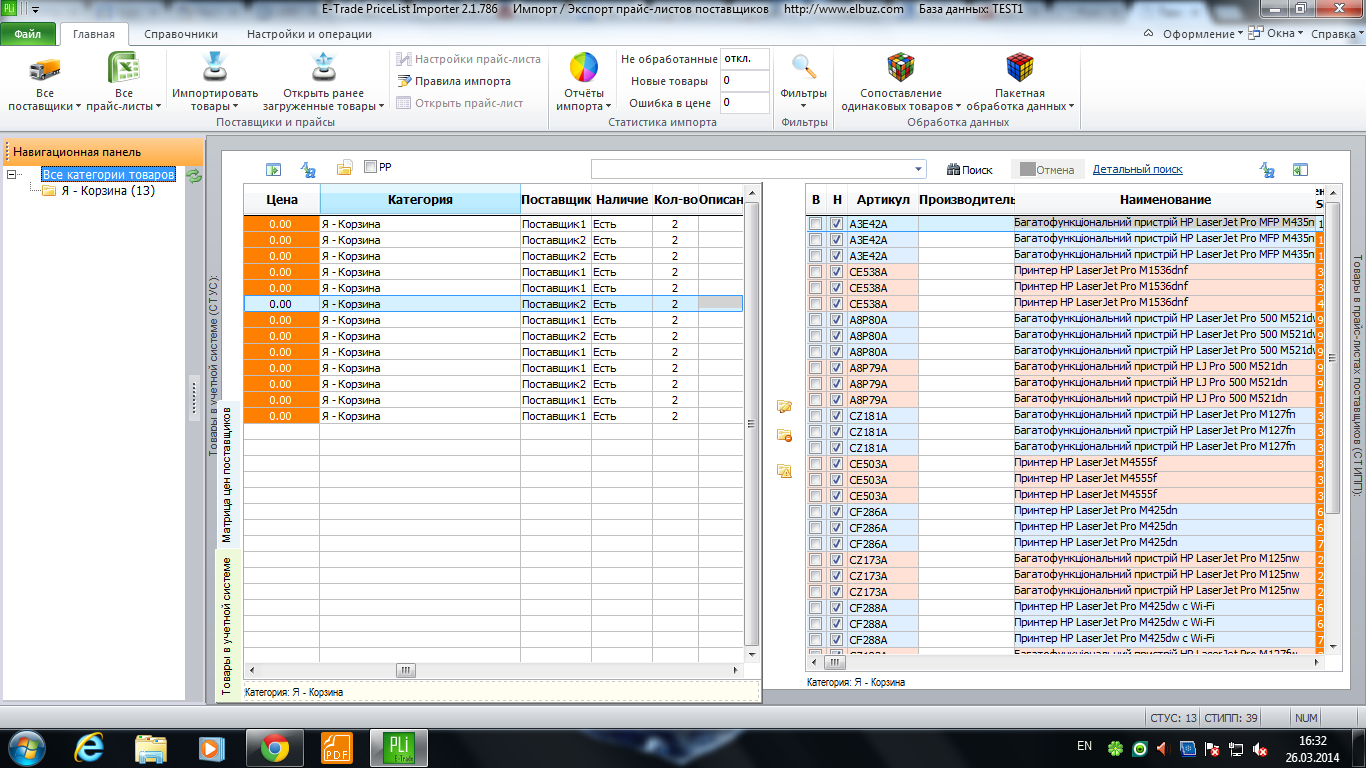The height and width of the screenshot is (768, 1366).
Task: Click the green refresh icon beside category tree
Action: [194, 176]
